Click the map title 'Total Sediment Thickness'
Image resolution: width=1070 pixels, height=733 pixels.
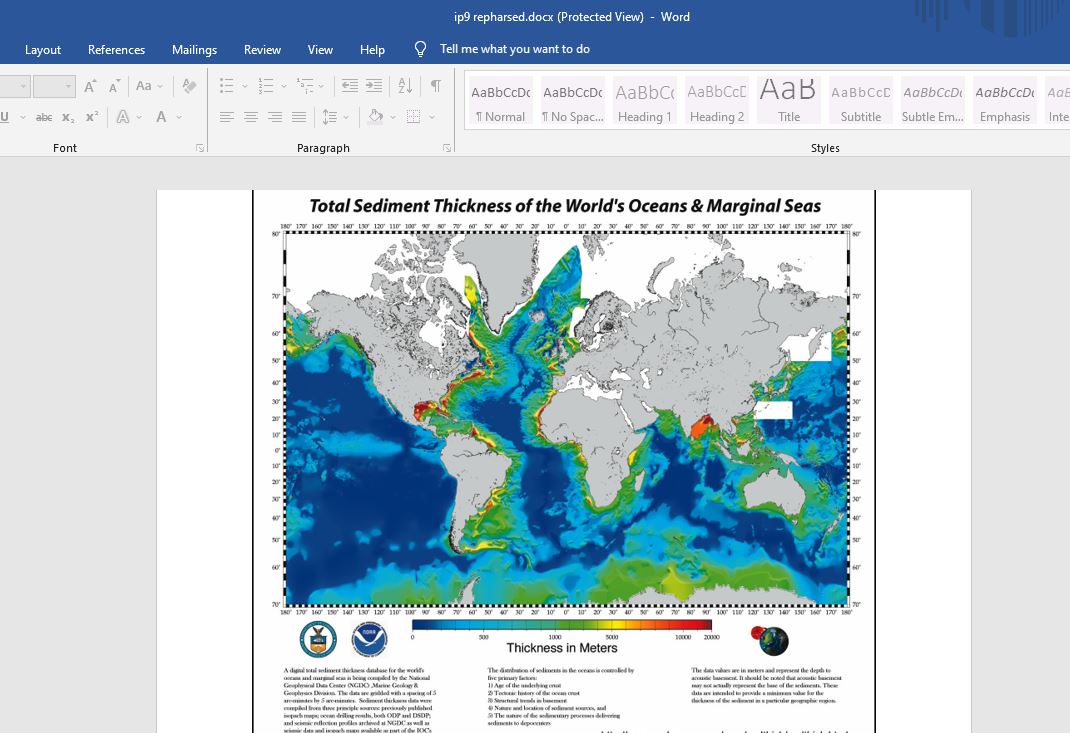tap(565, 206)
